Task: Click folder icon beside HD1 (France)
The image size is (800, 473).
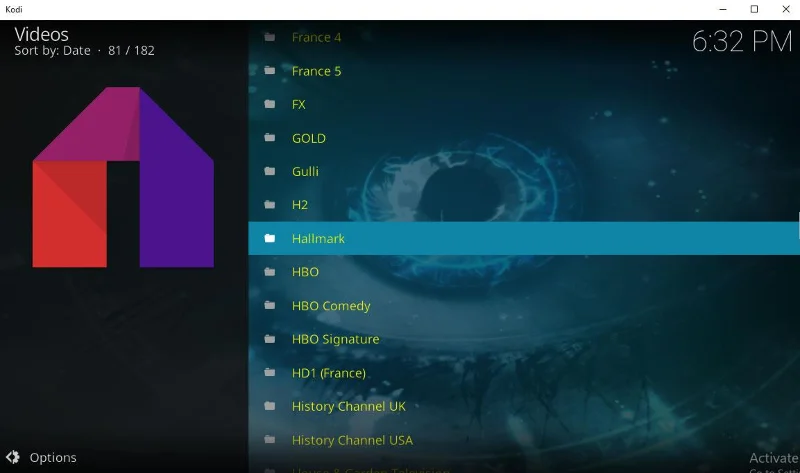Action: click(270, 372)
